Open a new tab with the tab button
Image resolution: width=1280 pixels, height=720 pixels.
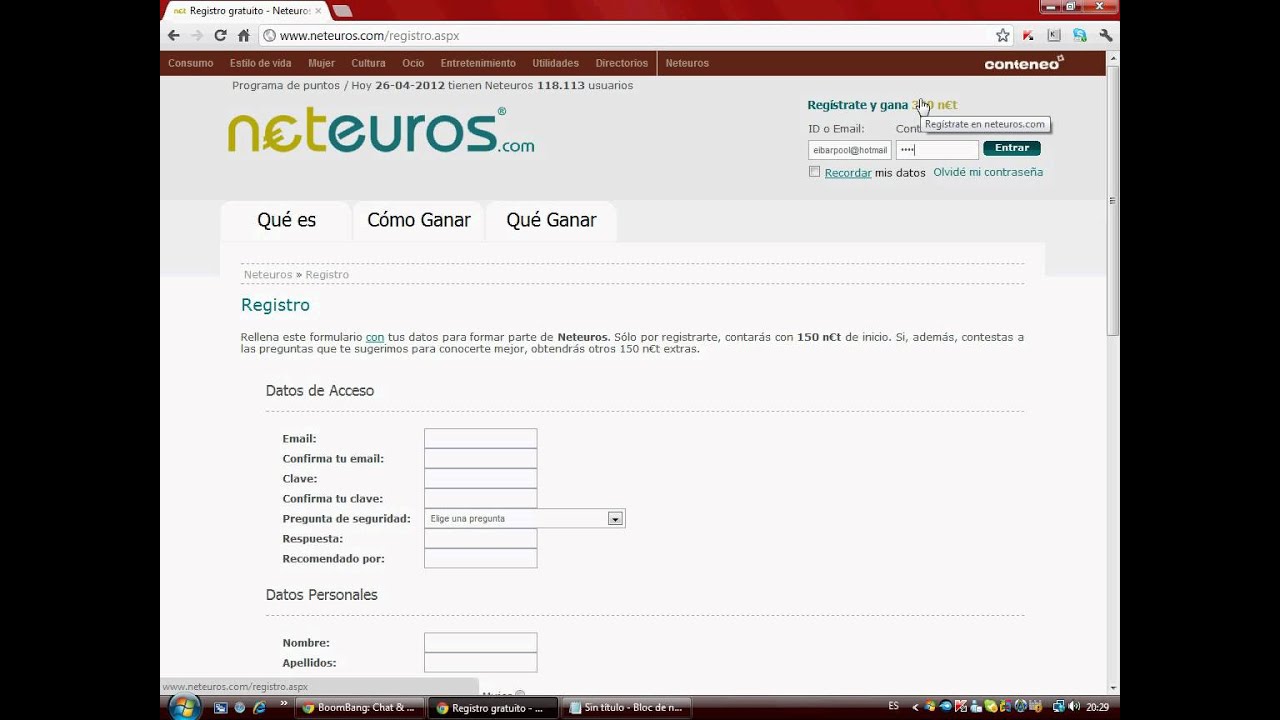(x=342, y=11)
